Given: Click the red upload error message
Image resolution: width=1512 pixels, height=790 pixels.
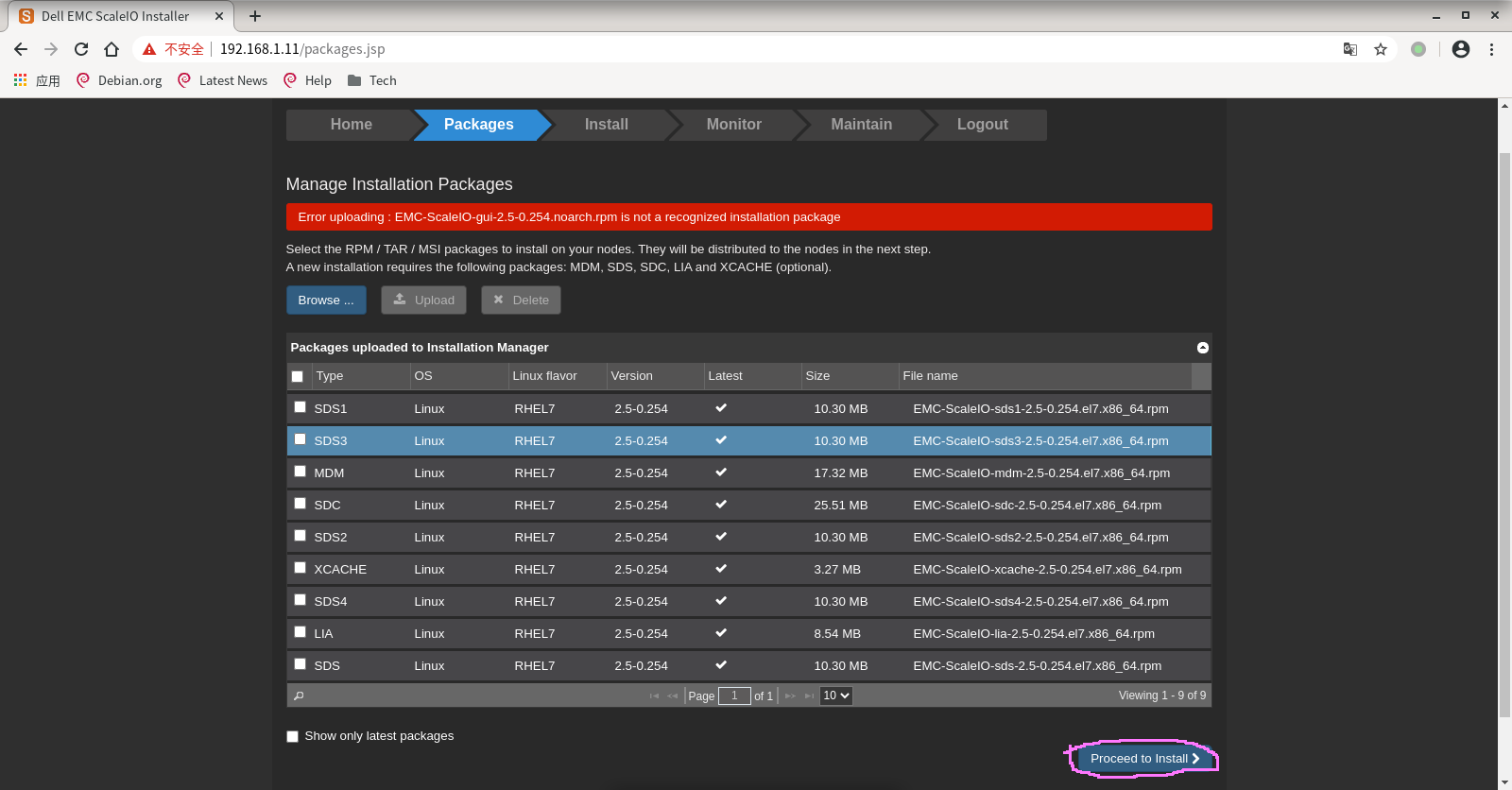Looking at the screenshot, I should pos(748,217).
